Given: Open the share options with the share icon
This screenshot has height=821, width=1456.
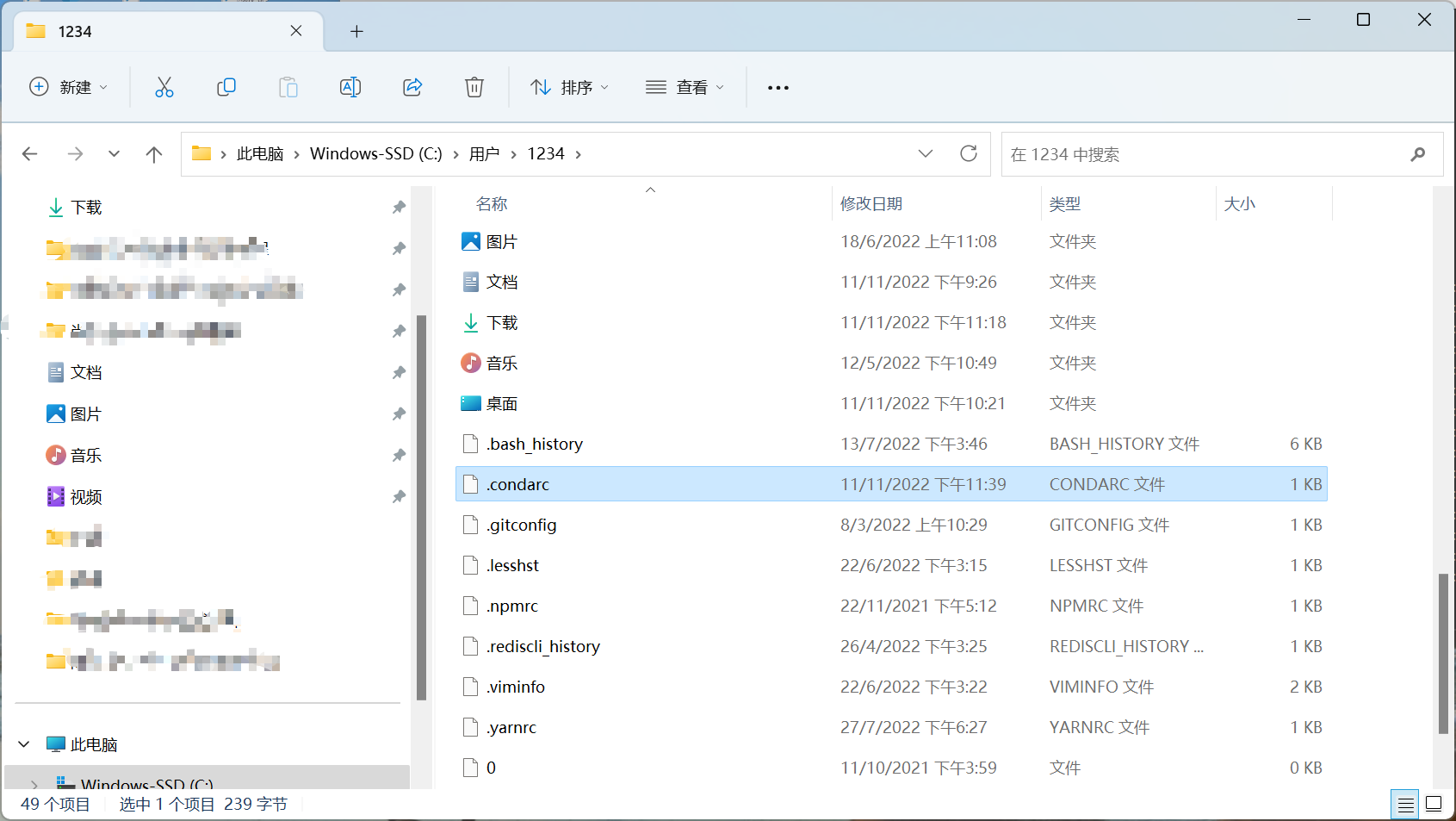Looking at the screenshot, I should click(x=412, y=86).
